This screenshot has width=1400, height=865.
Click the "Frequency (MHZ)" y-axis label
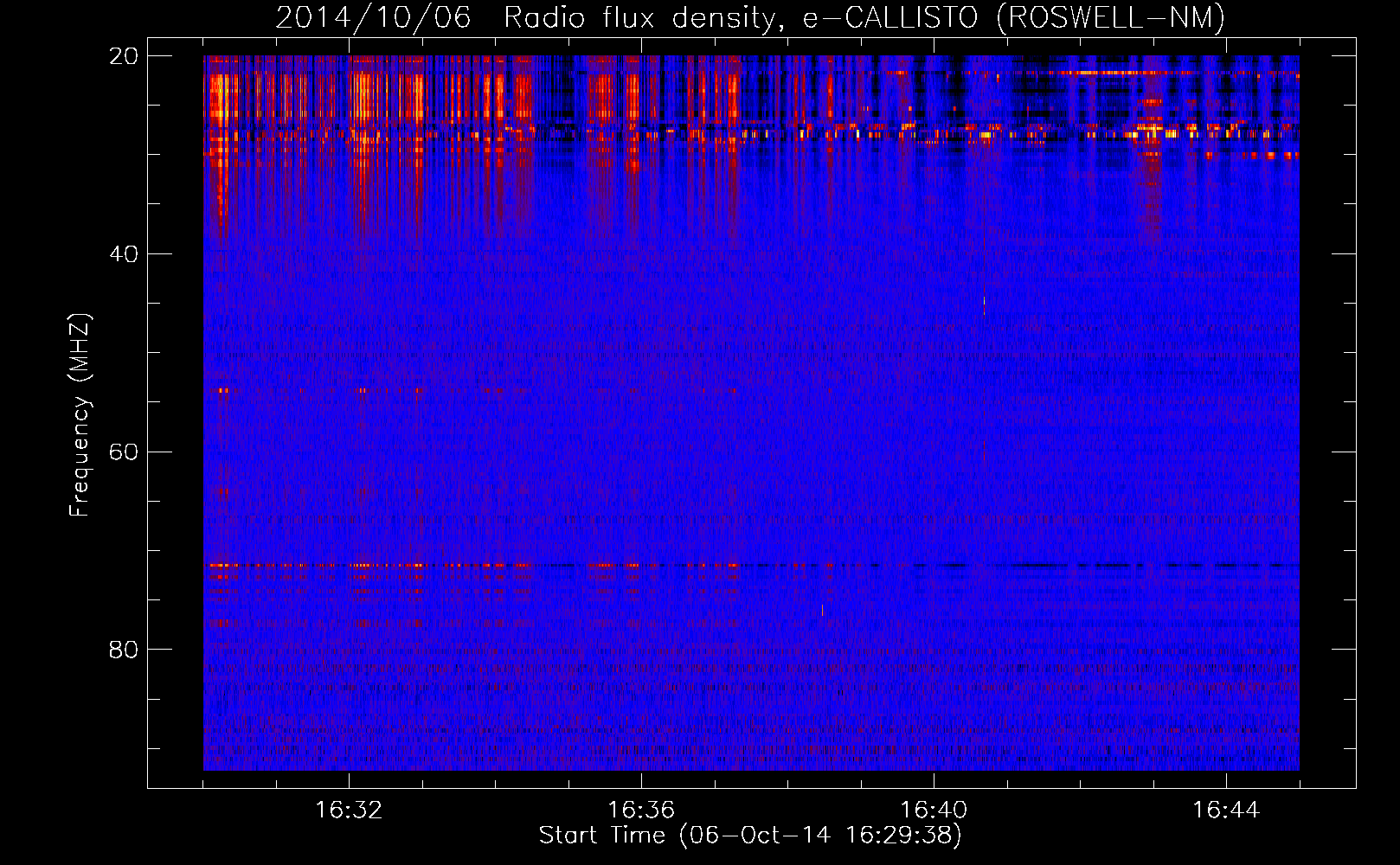click(80, 415)
